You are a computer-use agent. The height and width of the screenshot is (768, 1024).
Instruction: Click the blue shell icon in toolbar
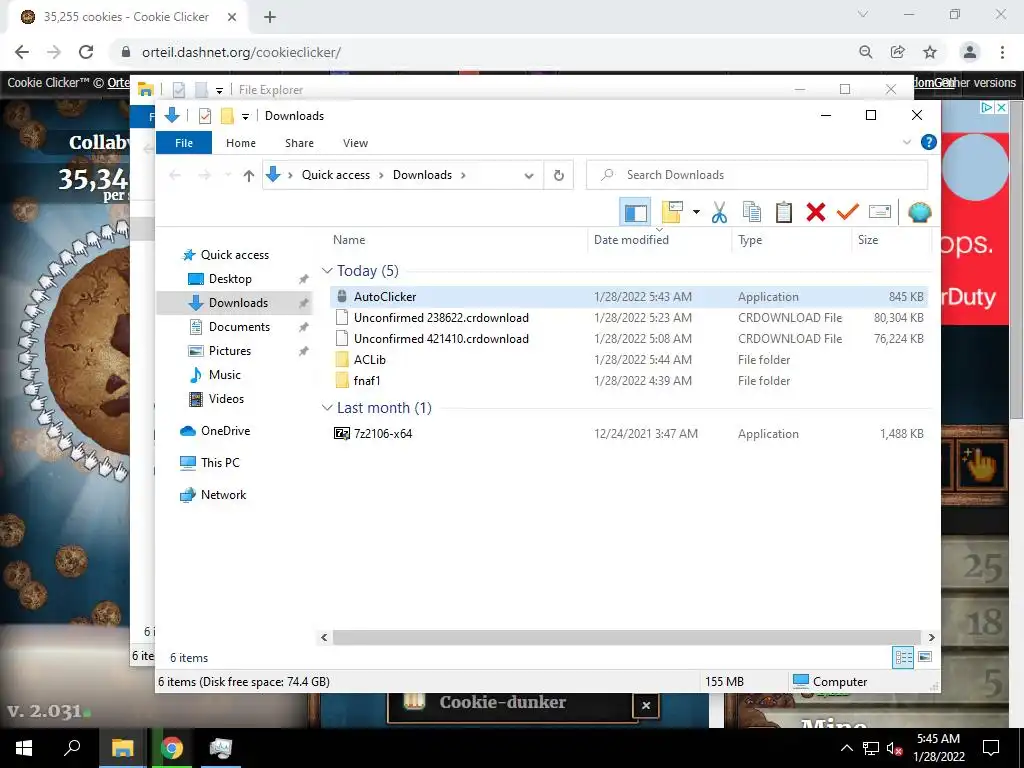[920, 212]
